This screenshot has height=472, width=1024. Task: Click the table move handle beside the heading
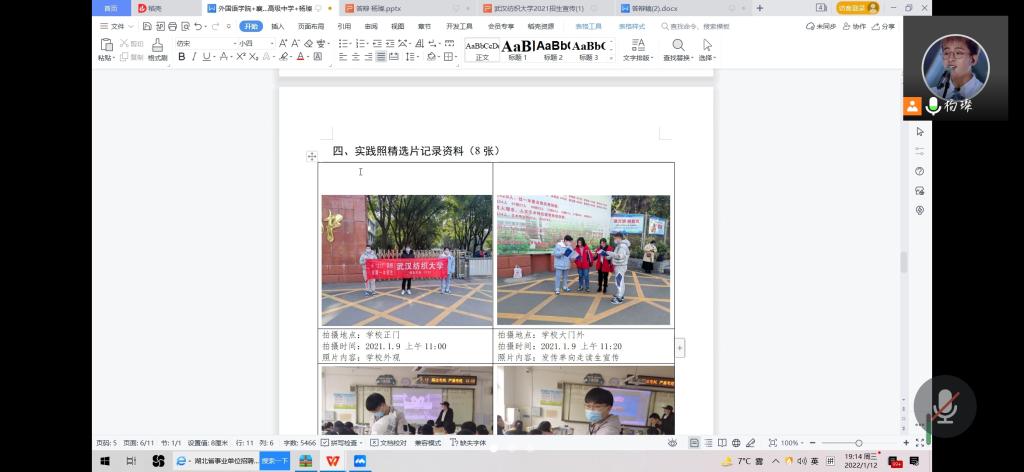pos(312,156)
